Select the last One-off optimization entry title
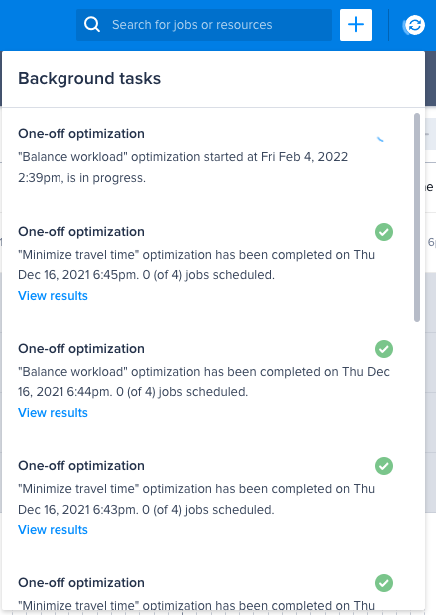The image size is (436, 615). coord(81,582)
